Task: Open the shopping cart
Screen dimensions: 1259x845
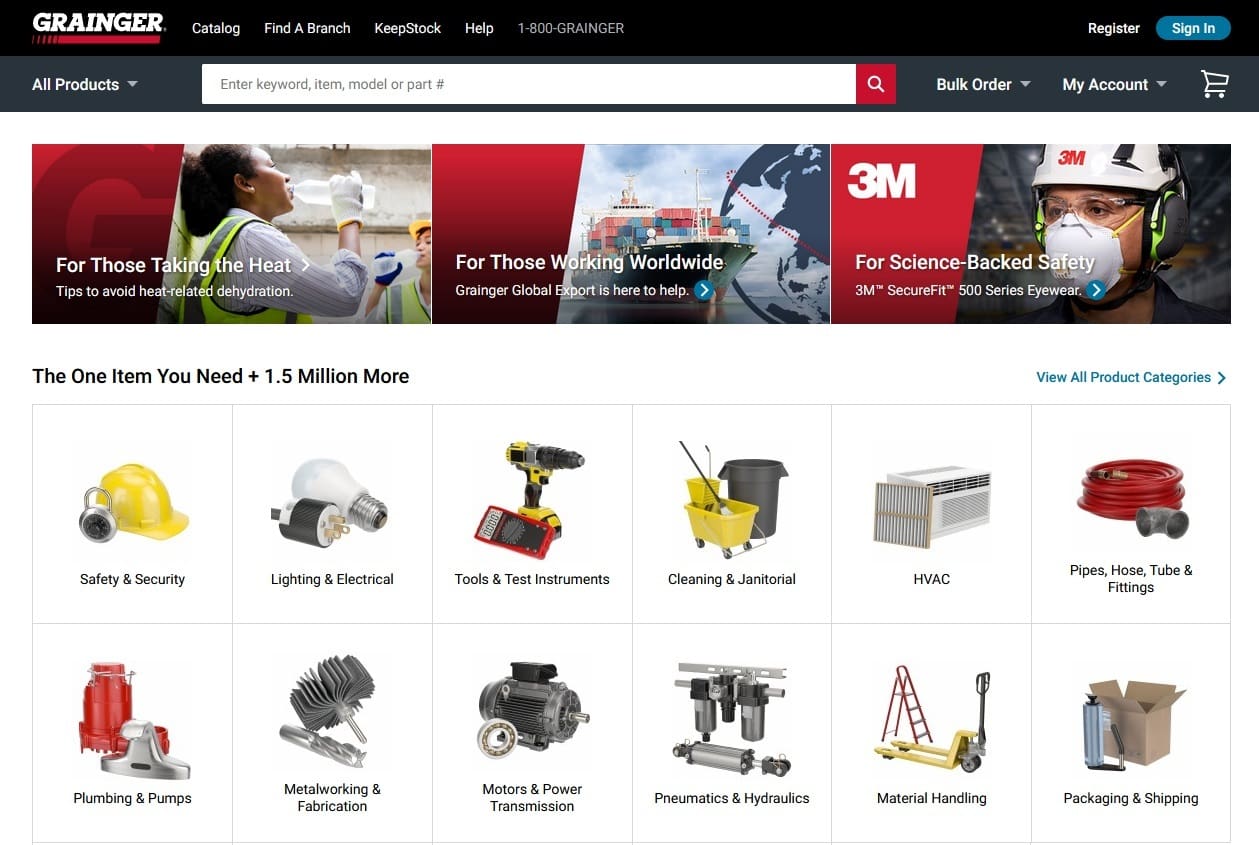Action: point(1213,84)
